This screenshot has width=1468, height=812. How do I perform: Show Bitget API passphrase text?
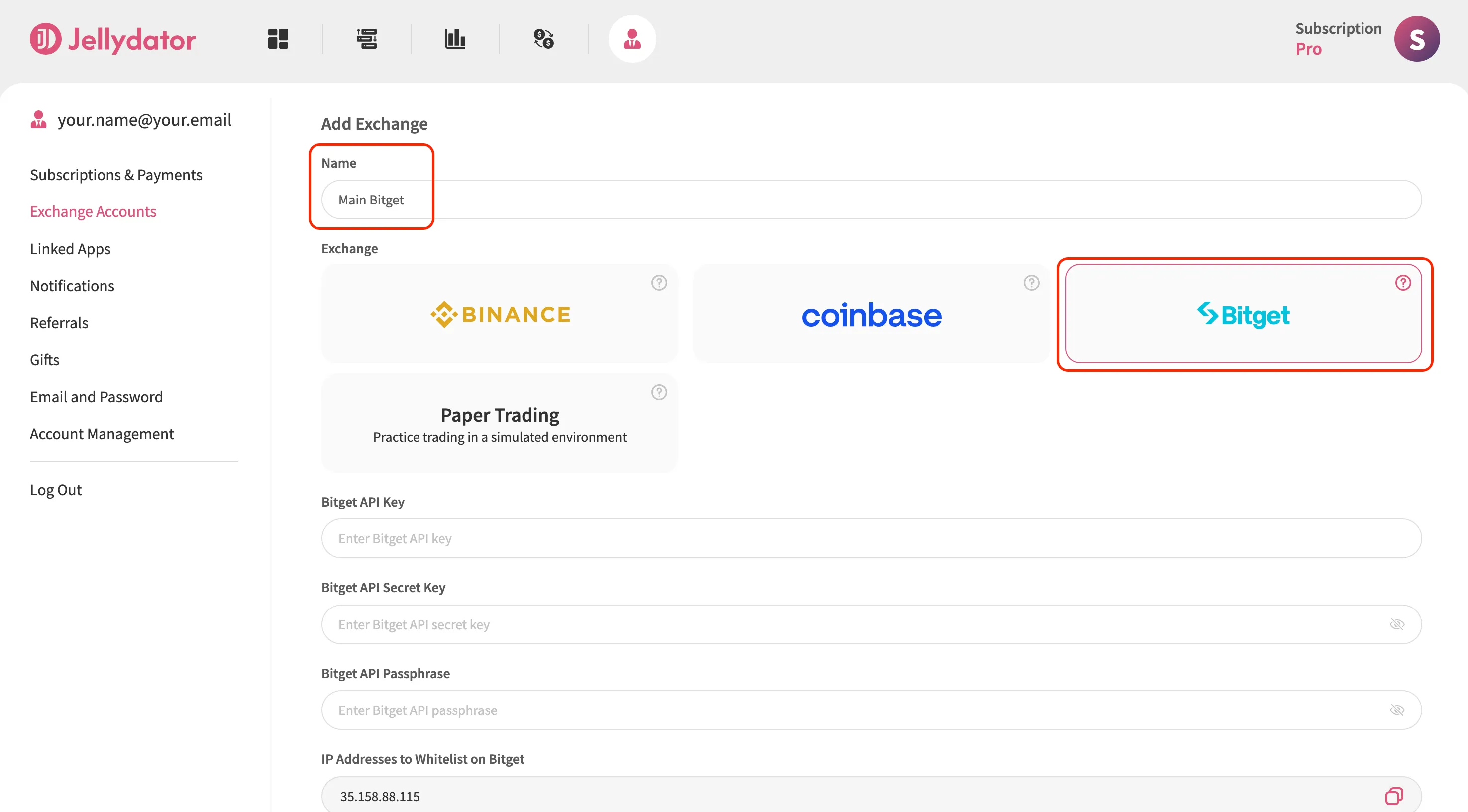click(1397, 710)
